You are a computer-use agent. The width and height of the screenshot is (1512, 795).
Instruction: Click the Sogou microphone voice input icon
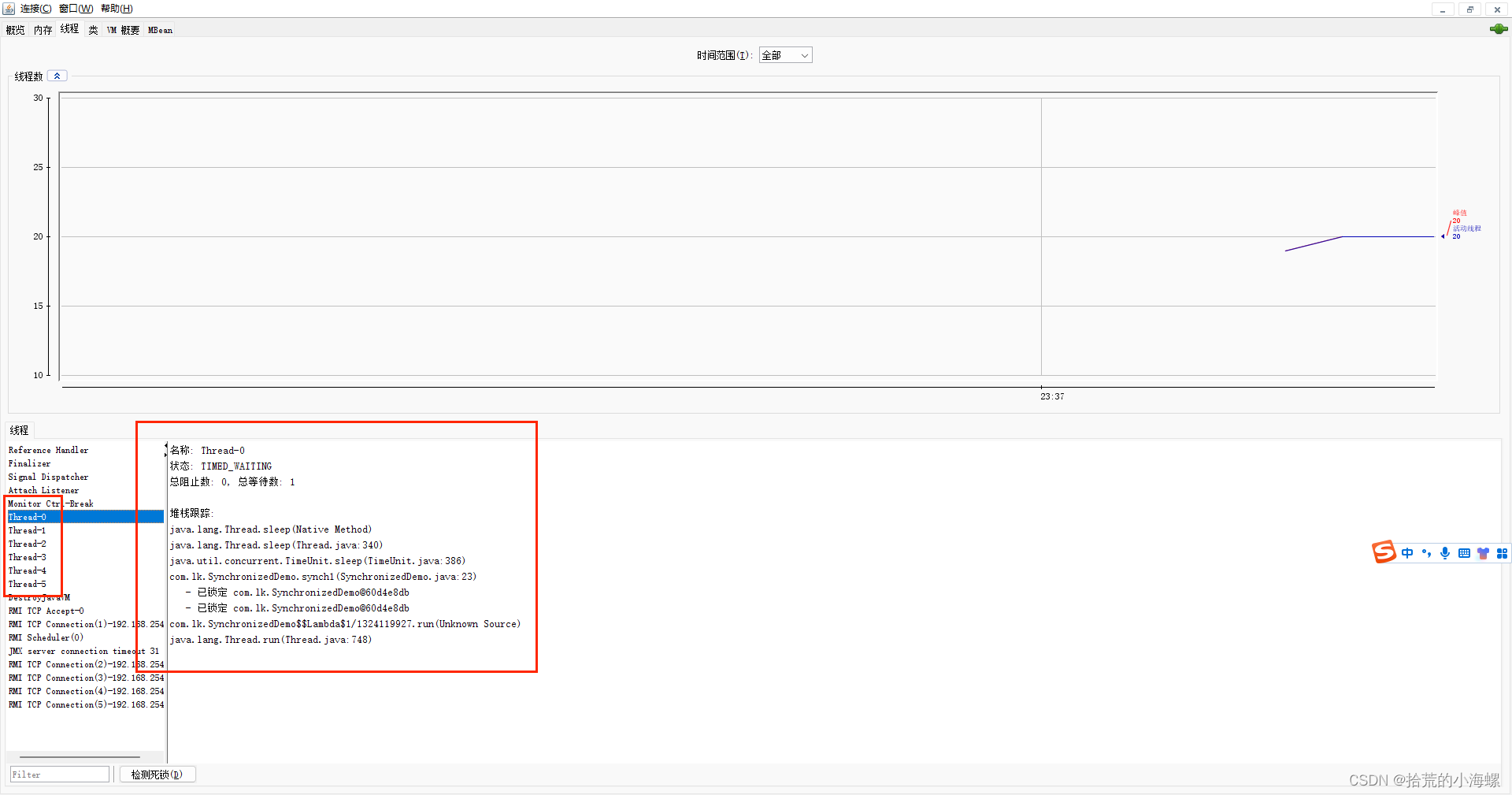point(1445,553)
